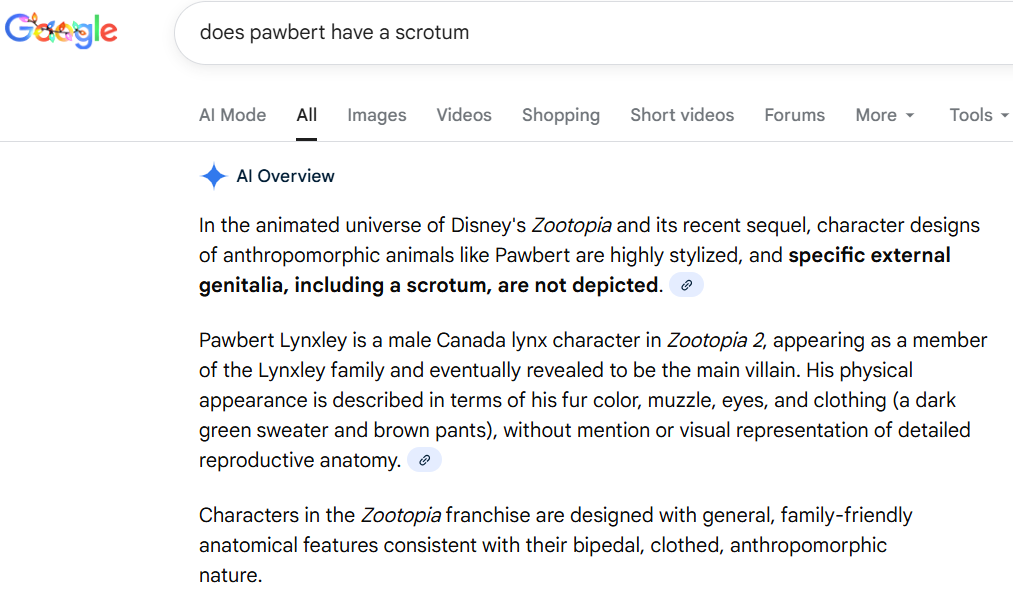This screenshot has width=1013, height=608.
Task: Select the All results tab
Action: tap(307, 115)
